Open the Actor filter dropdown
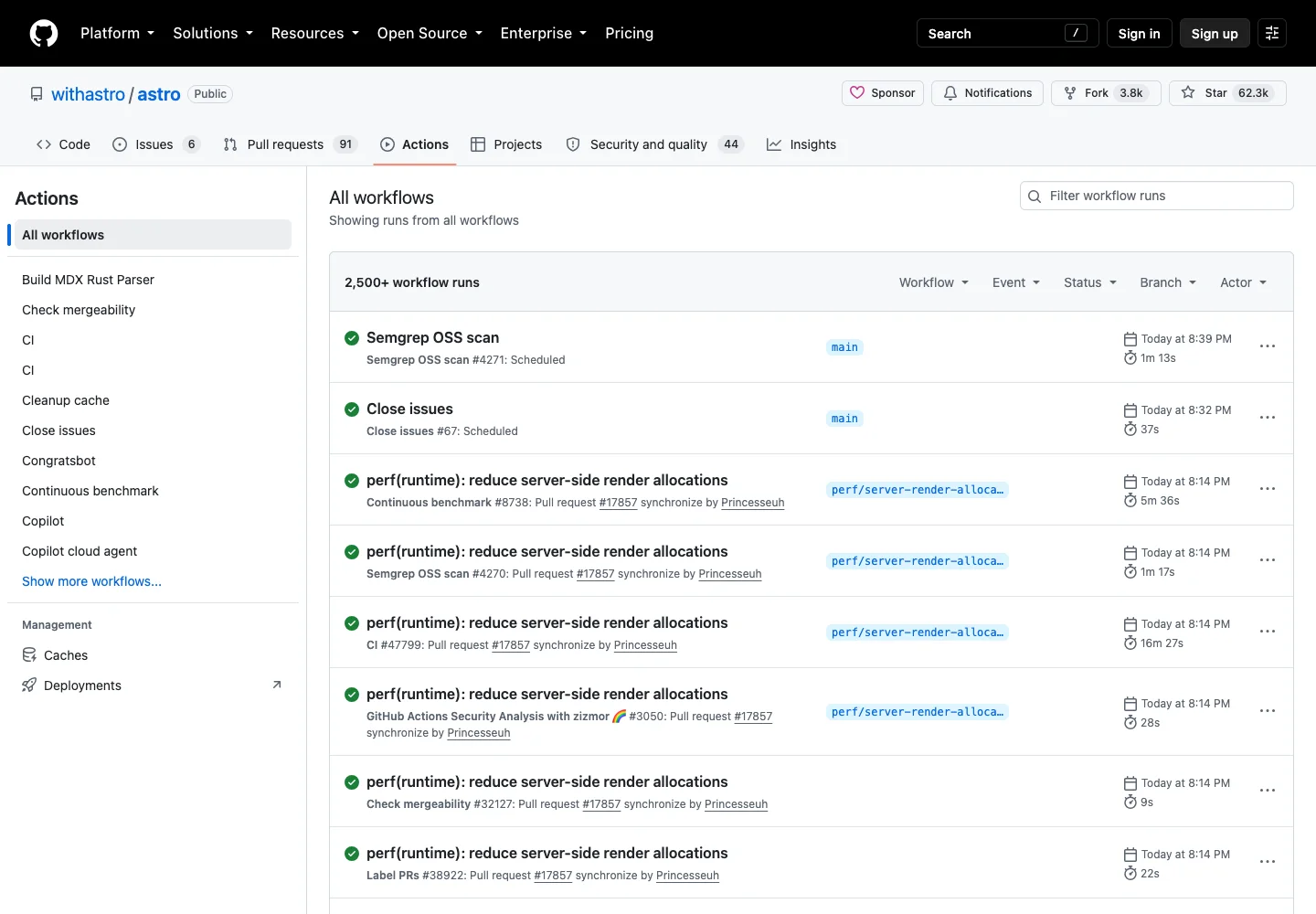 [1244, 282]
